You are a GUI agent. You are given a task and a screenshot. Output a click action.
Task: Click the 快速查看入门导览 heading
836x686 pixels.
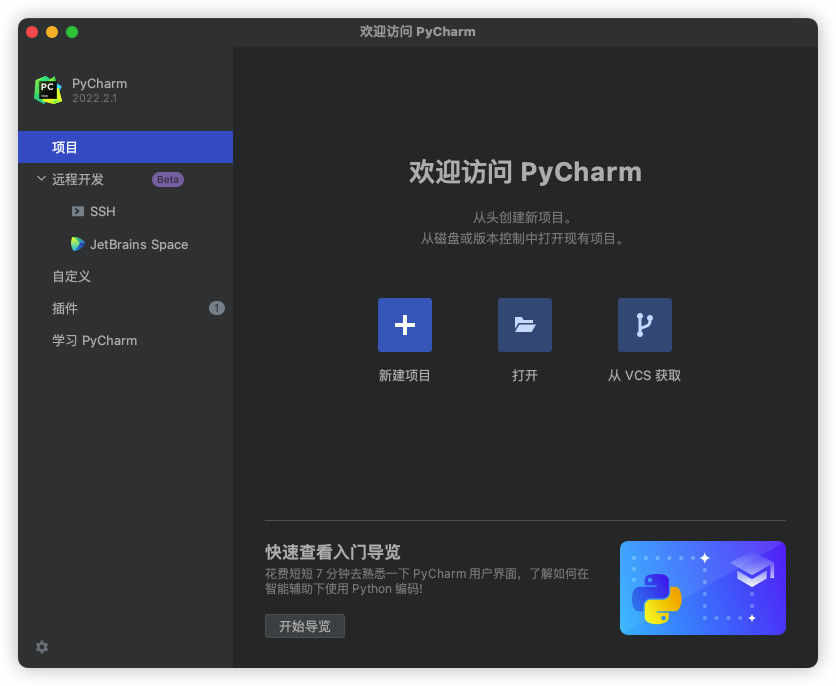[333, 552]
